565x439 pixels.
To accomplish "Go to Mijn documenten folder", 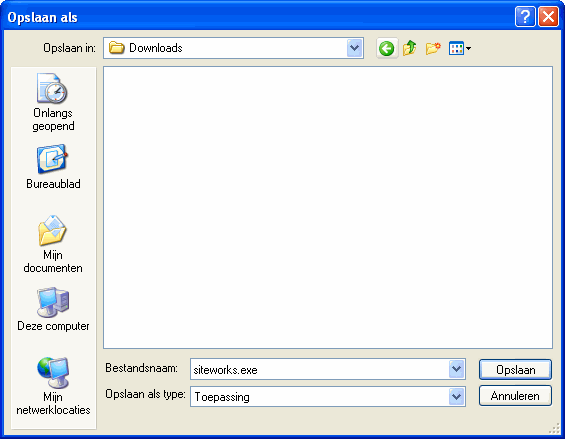I will pos(53,244).
